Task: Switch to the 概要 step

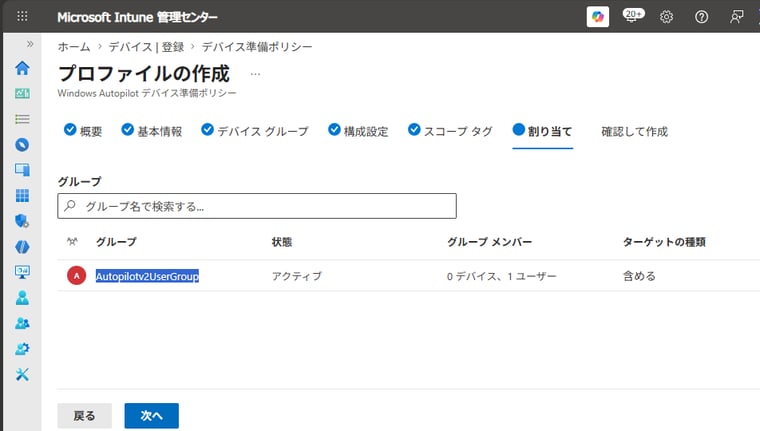Action: point(83,131)
